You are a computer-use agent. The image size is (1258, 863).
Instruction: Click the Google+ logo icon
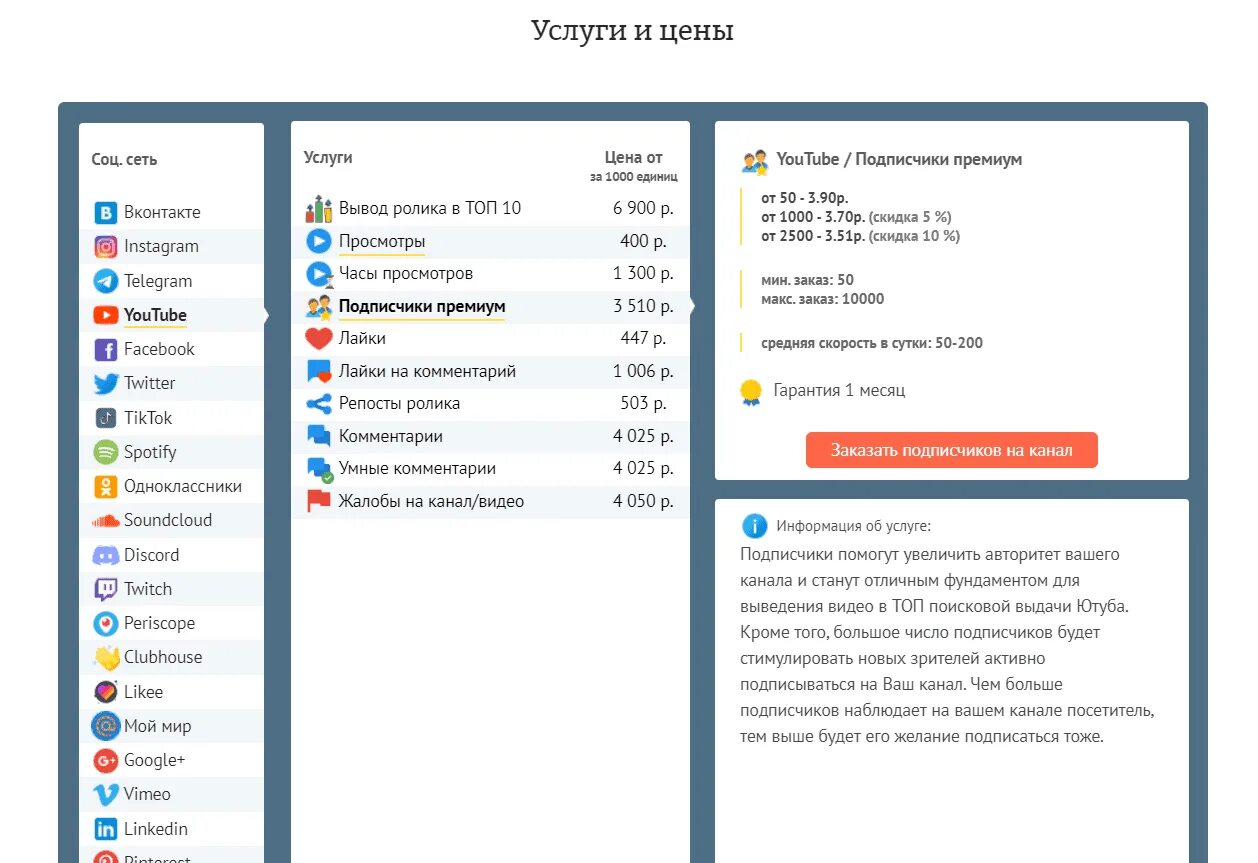106,761
